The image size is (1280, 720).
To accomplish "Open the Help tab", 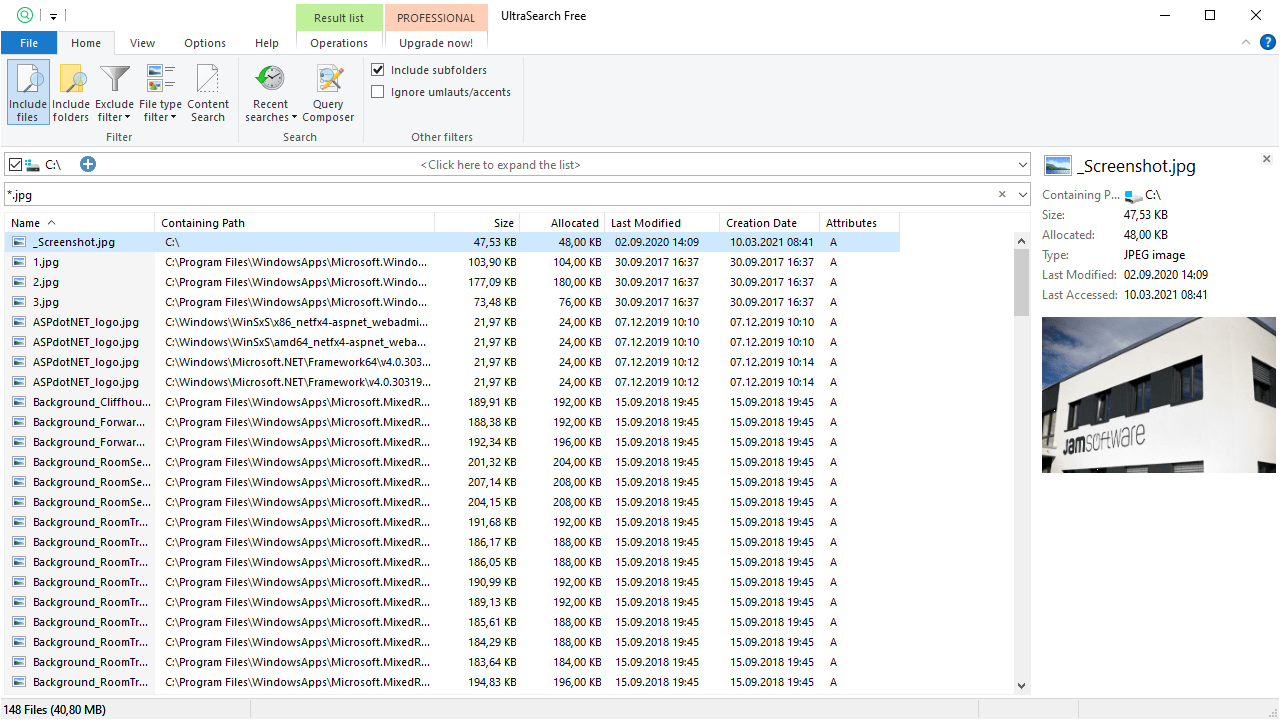I will pyautogui.click(x=267, y=43).
